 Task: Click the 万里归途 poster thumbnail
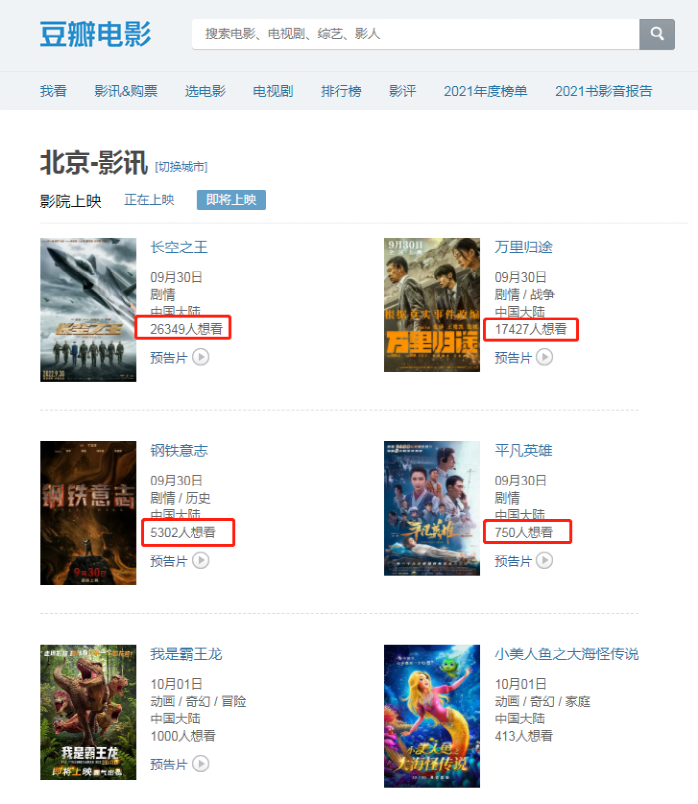432,305
